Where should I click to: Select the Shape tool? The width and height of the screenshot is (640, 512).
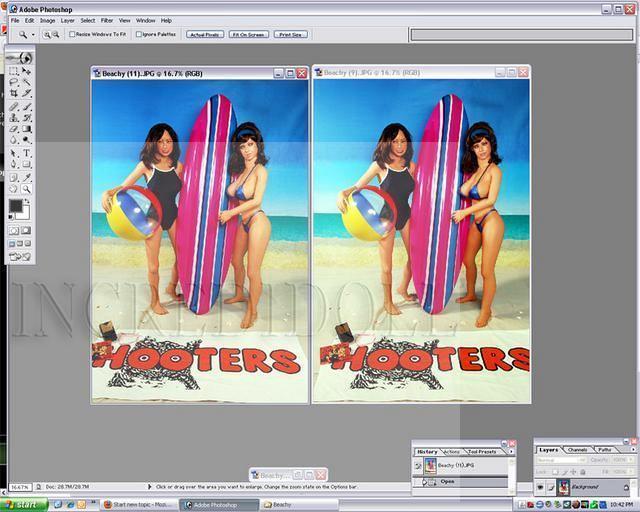pyautogui.click(x=26, y=165)
